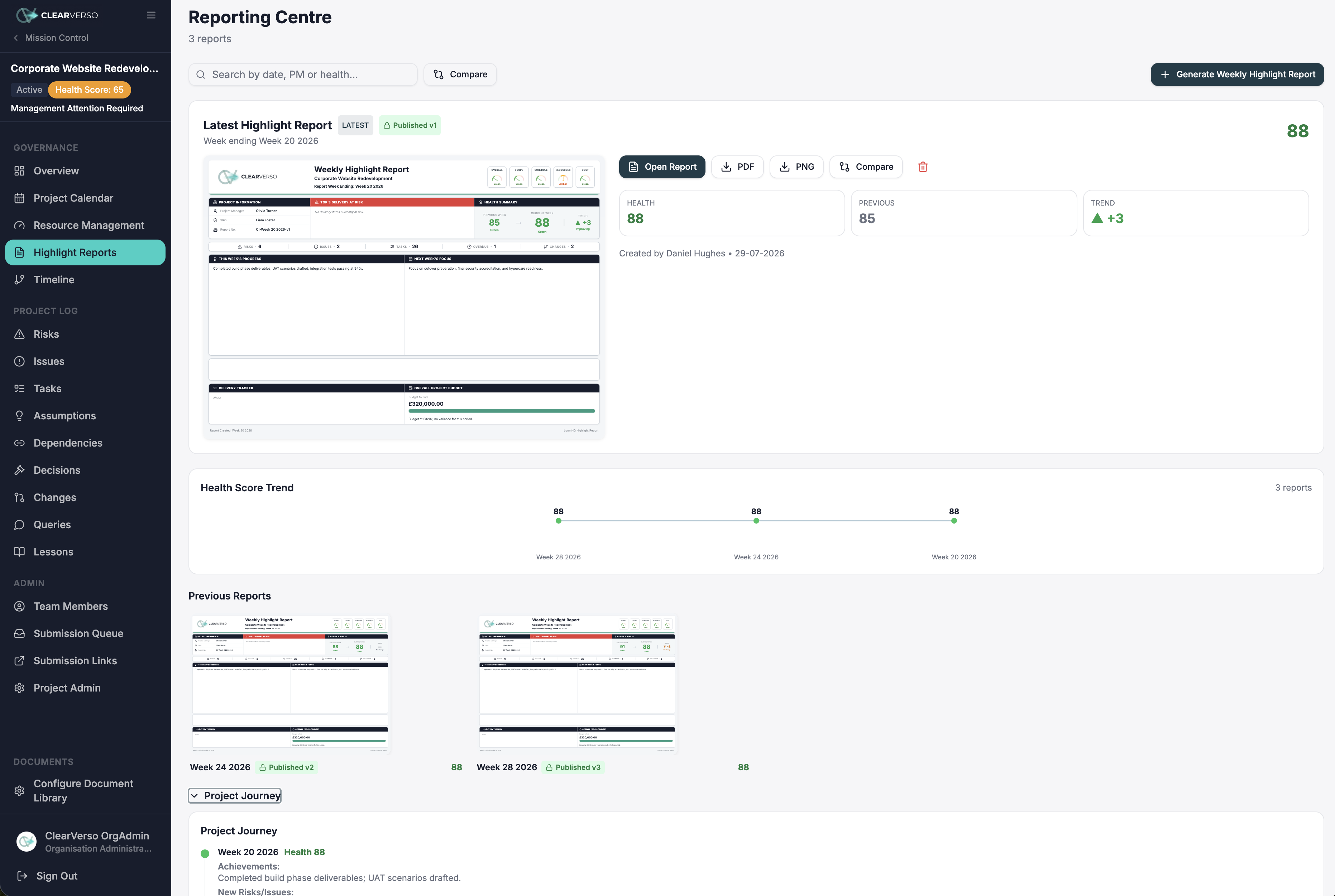Click the HEALTH 88 stat card

[732, 213]
